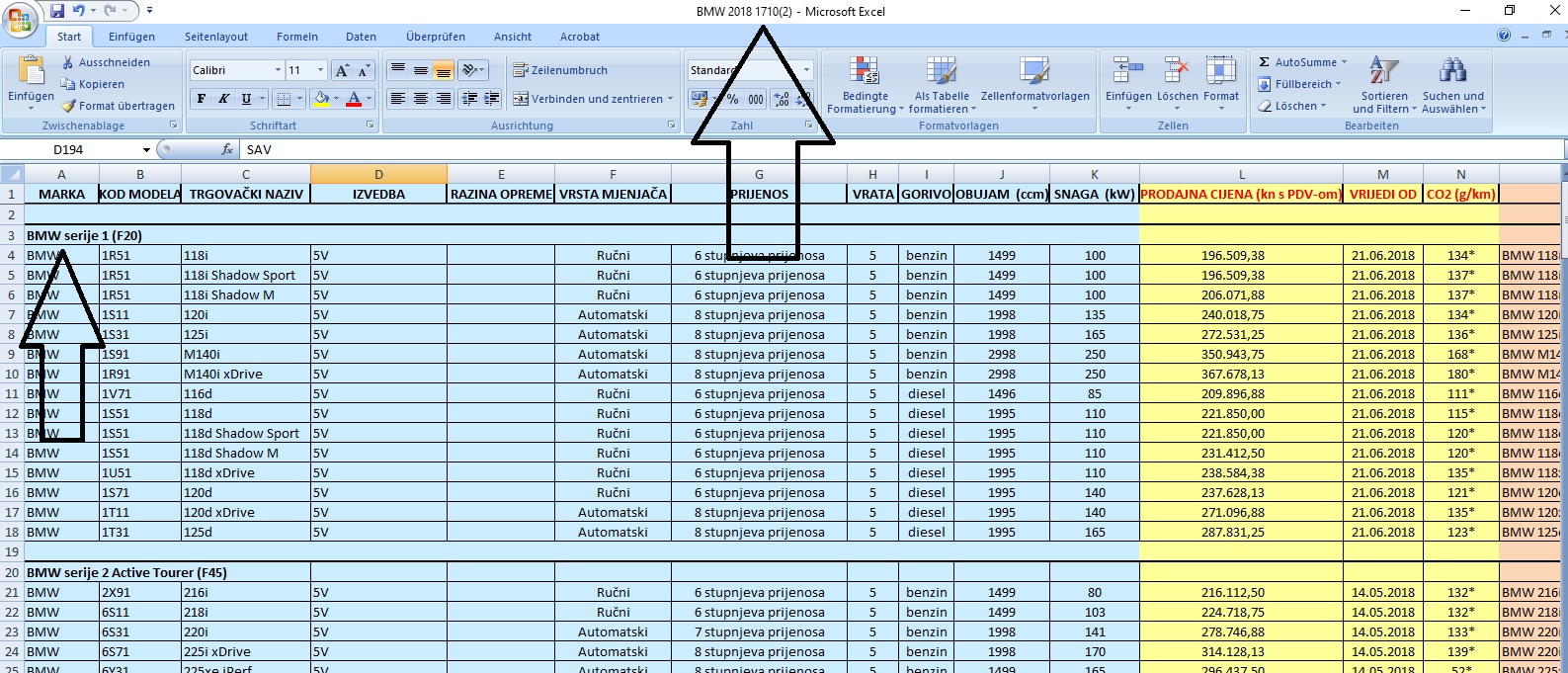Save the workbook from quick access toolbar

(57, 11)
